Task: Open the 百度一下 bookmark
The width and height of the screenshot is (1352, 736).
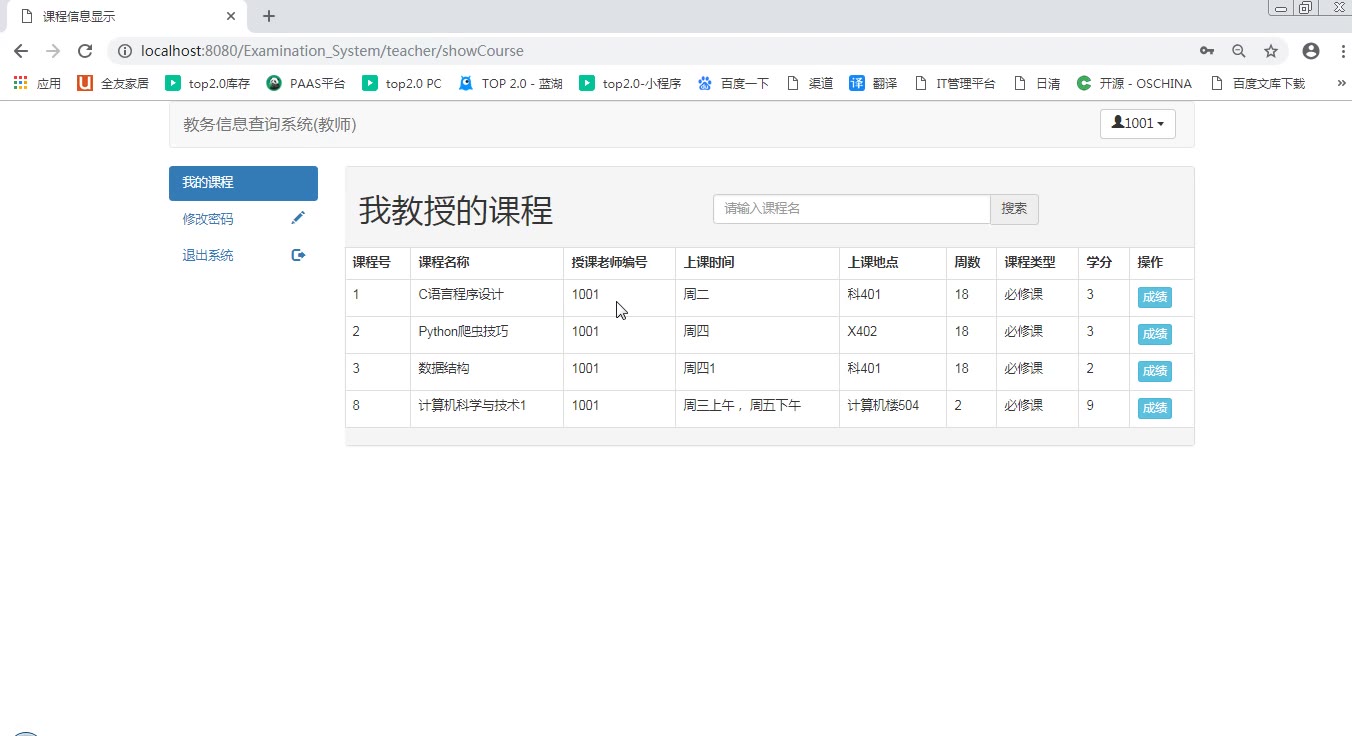Action: tap(734, 84)
